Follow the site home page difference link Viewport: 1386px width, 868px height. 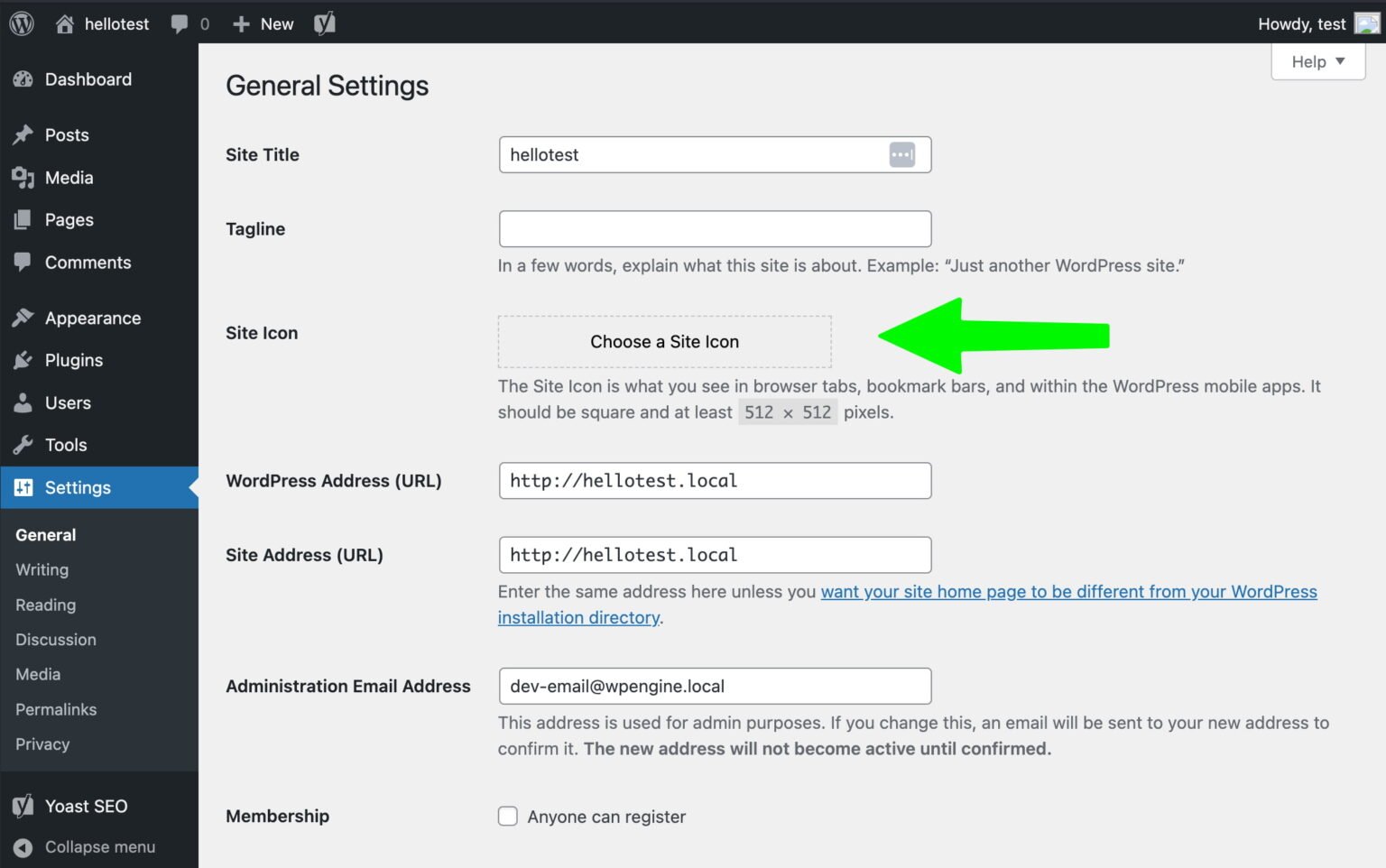[1065, 591]
